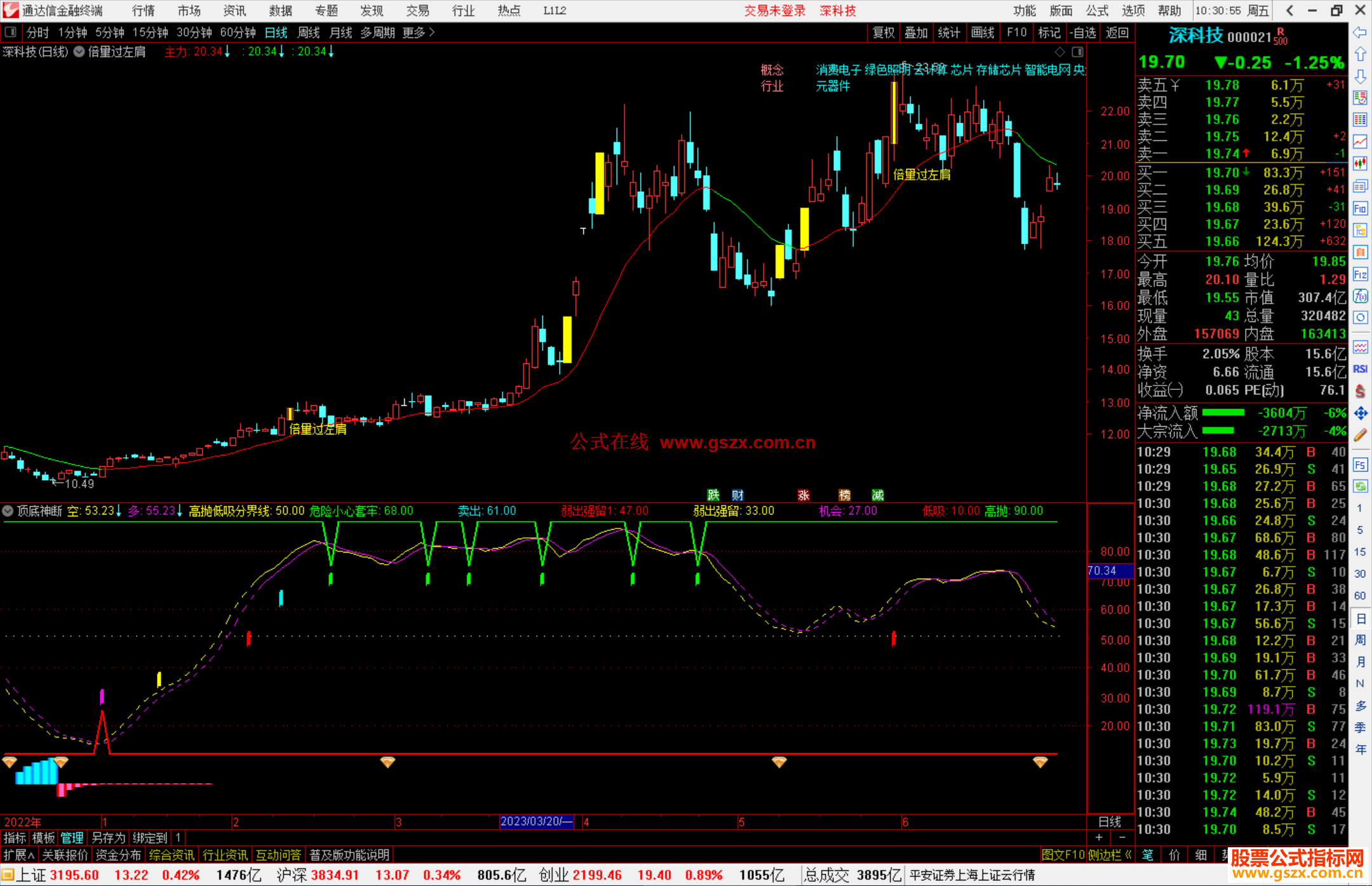This screenshot has width=1372, height=886.
Task: Click the F10 icon in right sidebar
Action: click(1360, 209)
